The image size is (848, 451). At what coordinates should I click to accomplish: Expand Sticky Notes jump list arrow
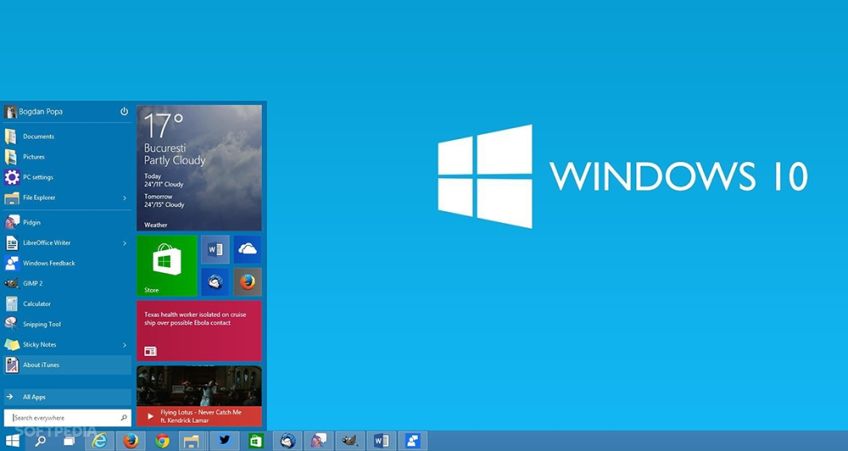click(x=124, y=345)
